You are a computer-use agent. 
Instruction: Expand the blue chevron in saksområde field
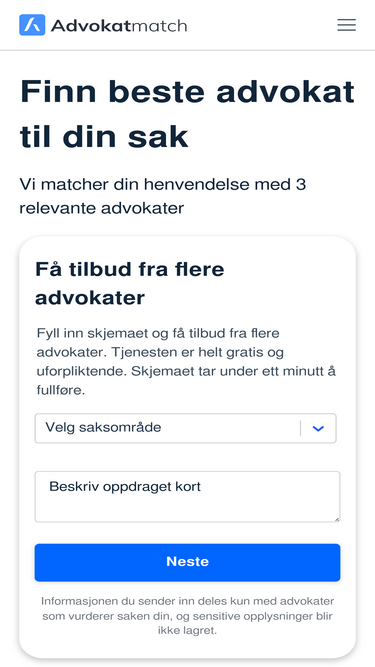[318, 428]
